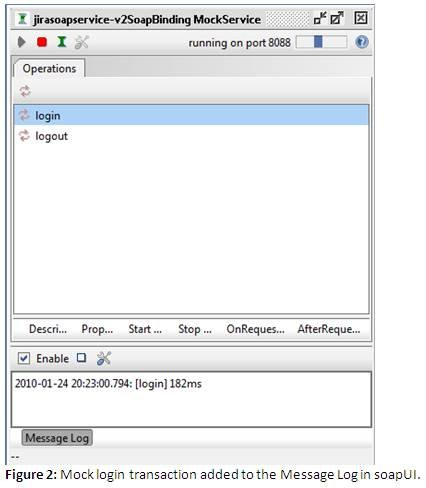Click the recreate operations icon under the tab
This screenshot has width=426, height=488.
[25, 91]
